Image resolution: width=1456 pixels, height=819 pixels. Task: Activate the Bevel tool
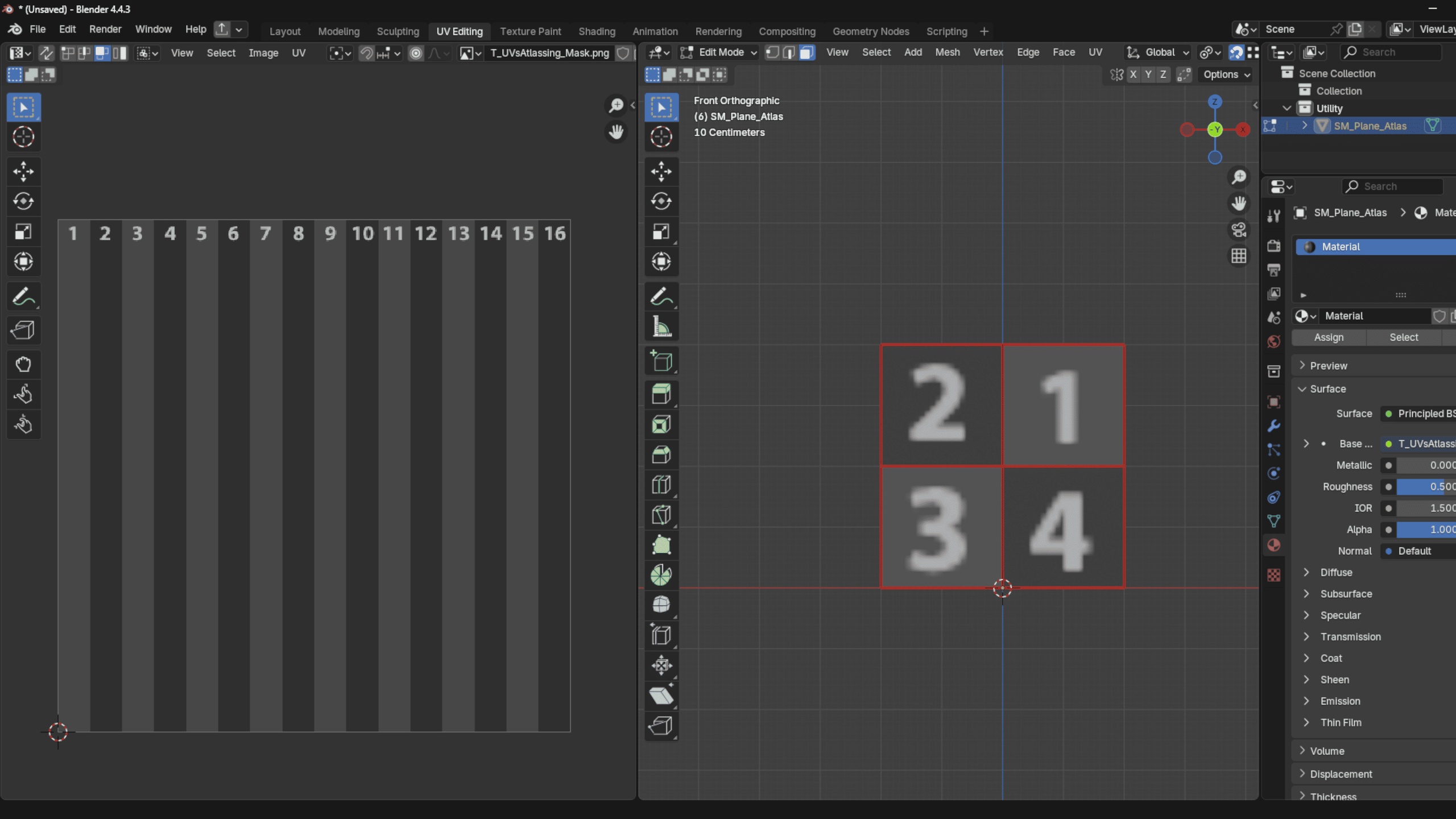(x=661, y=454)
